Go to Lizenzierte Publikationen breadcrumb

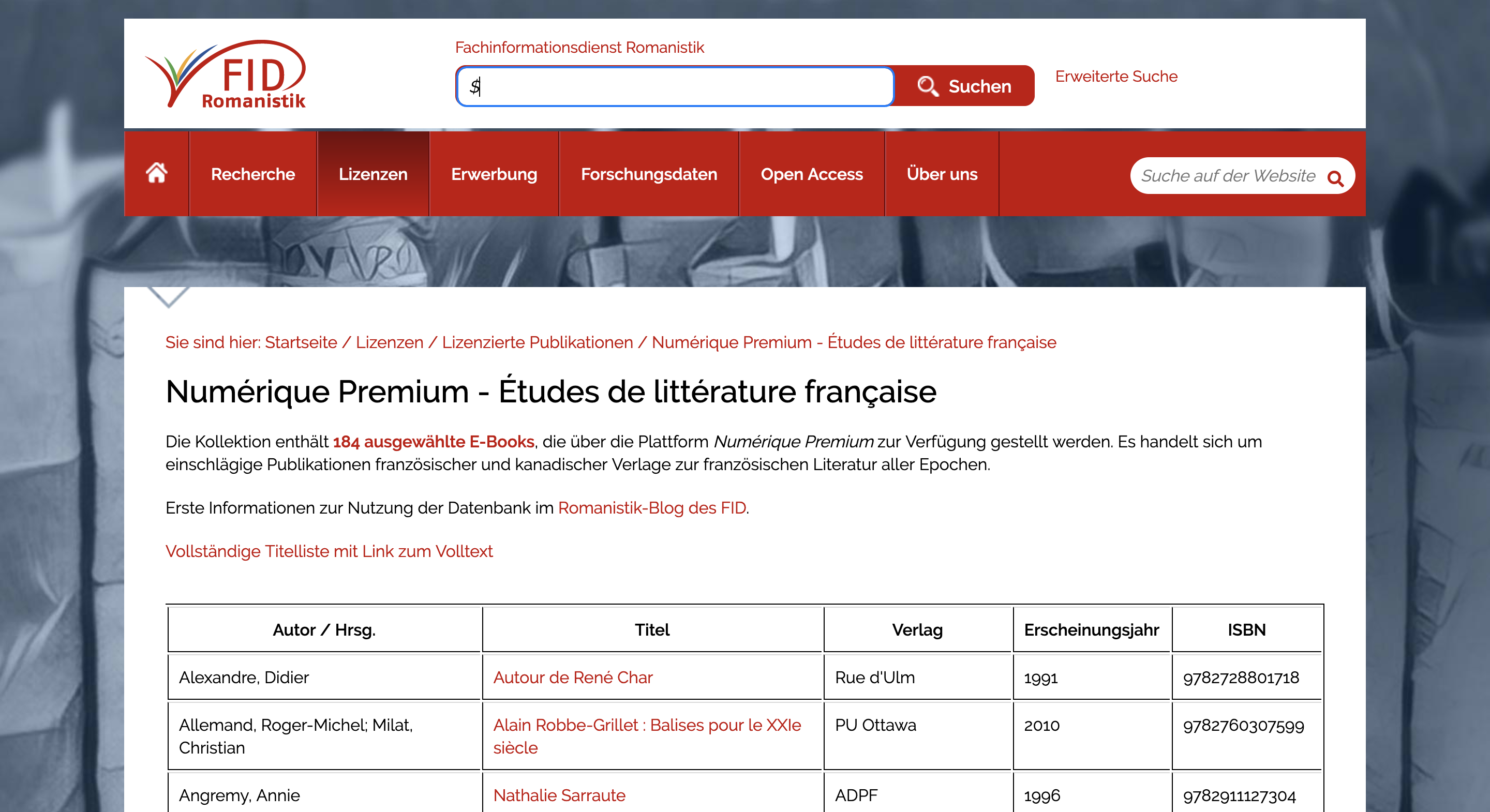tap(538, 342)
